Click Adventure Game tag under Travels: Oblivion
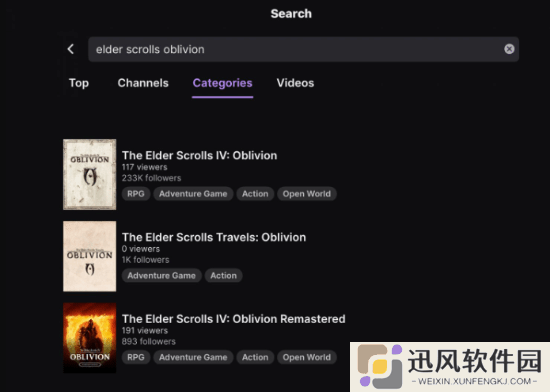 pyautogui.click(x=162, y=276)
